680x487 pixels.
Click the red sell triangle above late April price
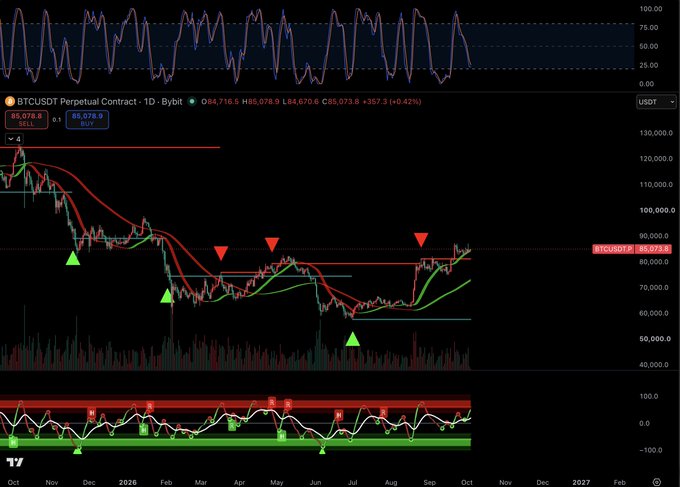click(271, 244)
